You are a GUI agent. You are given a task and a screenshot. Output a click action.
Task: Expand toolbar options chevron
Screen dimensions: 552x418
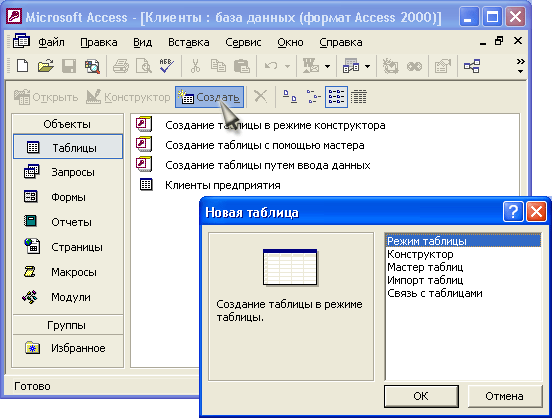(x=520, y=66)
